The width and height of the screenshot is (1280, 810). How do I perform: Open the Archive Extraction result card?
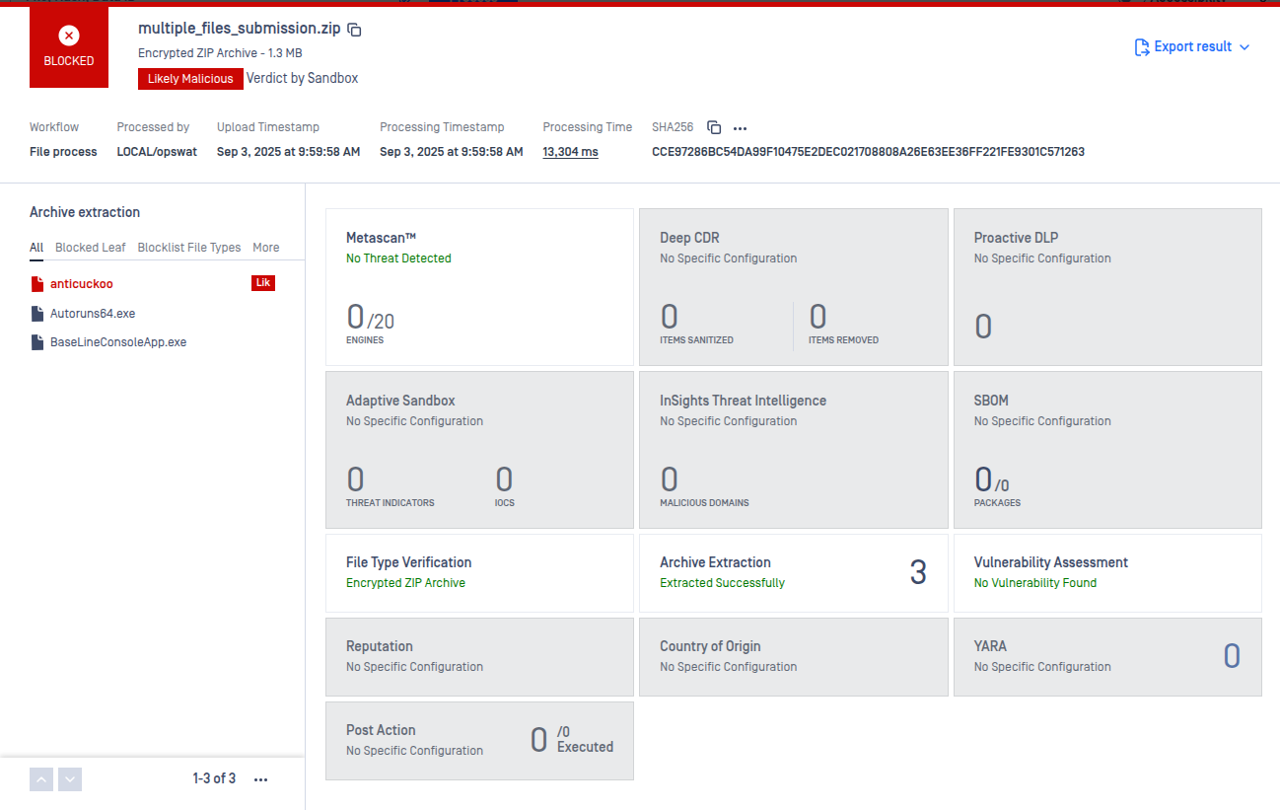[793, 573]
